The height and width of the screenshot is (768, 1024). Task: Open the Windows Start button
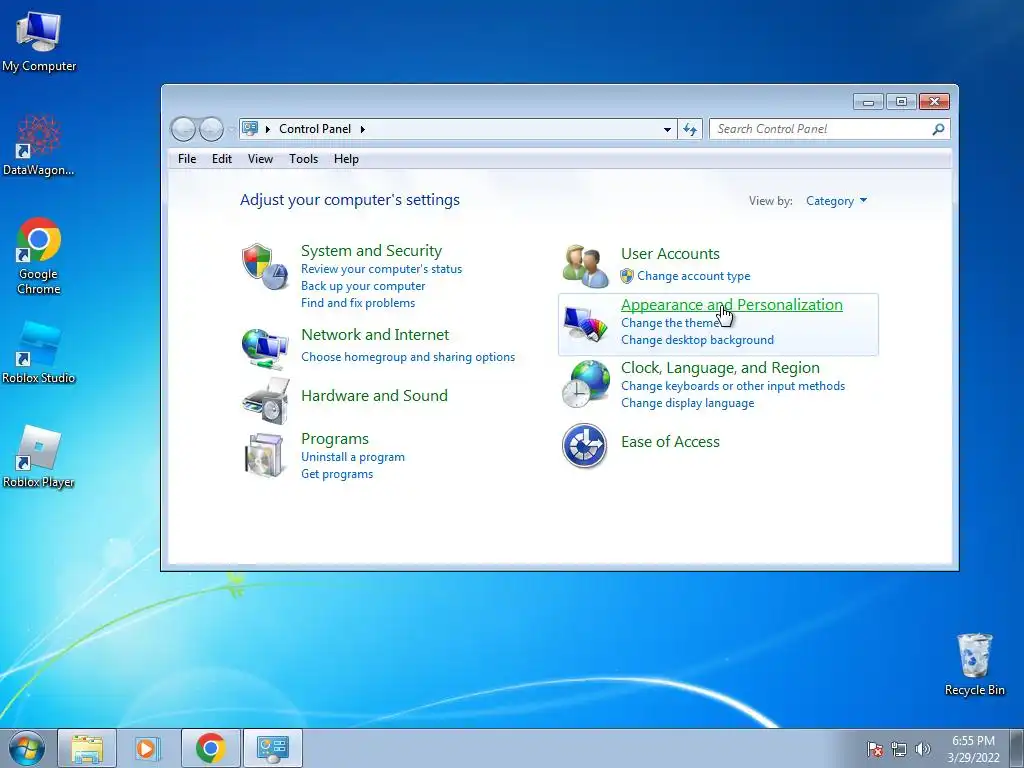click(27, 748)
